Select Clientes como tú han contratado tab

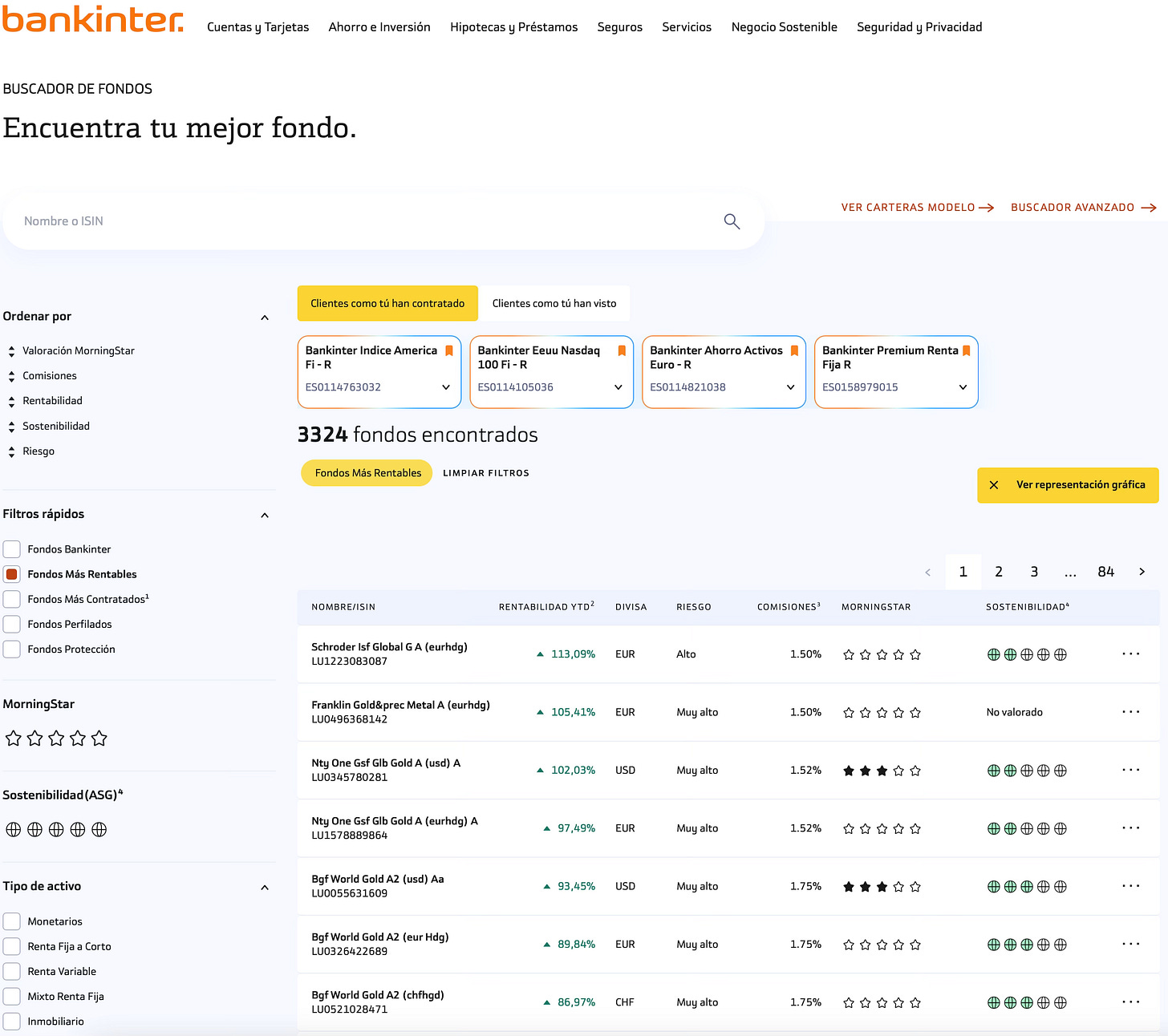click(387, 303)
